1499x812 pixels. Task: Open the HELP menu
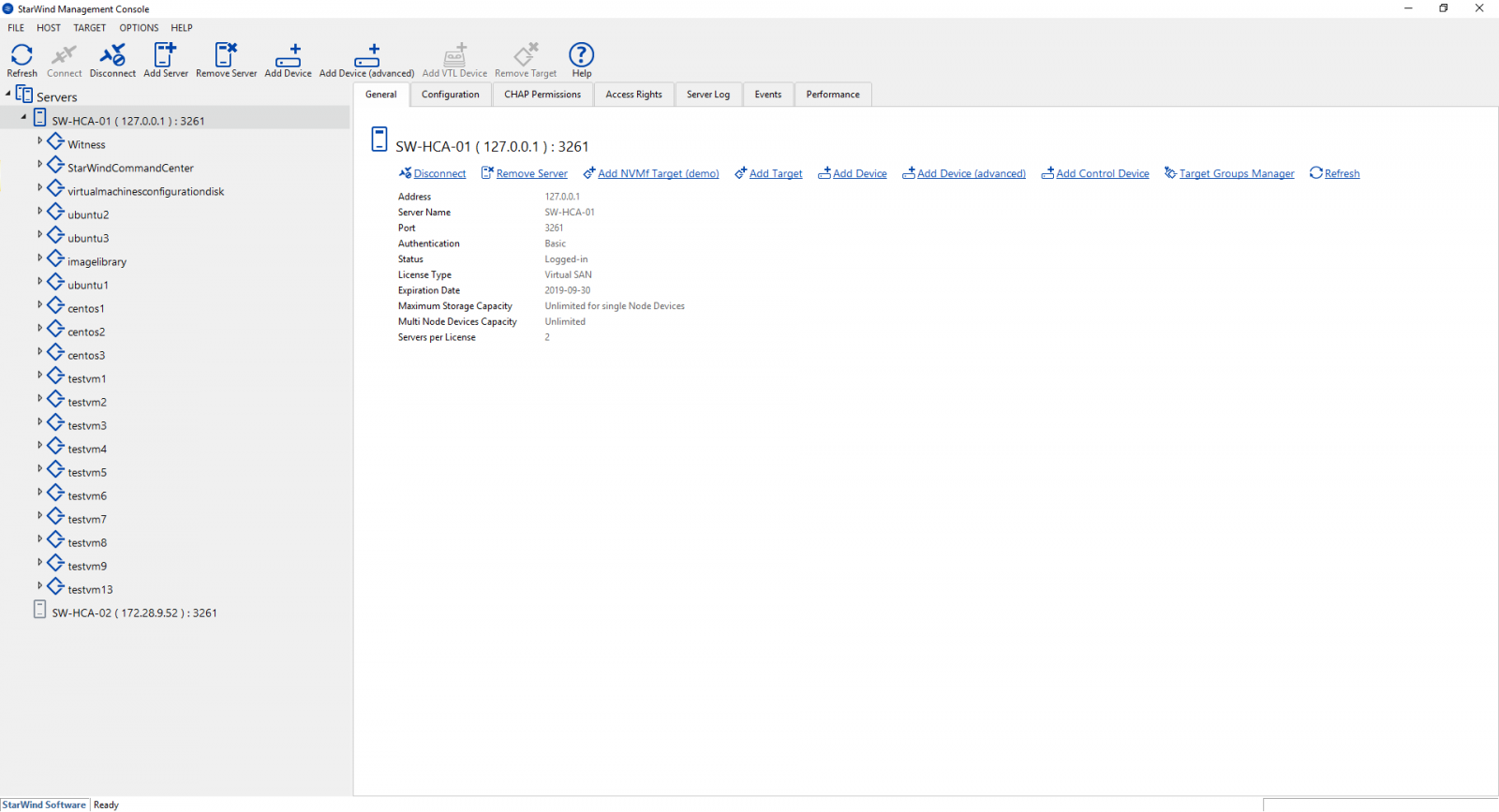click(182, 28)
